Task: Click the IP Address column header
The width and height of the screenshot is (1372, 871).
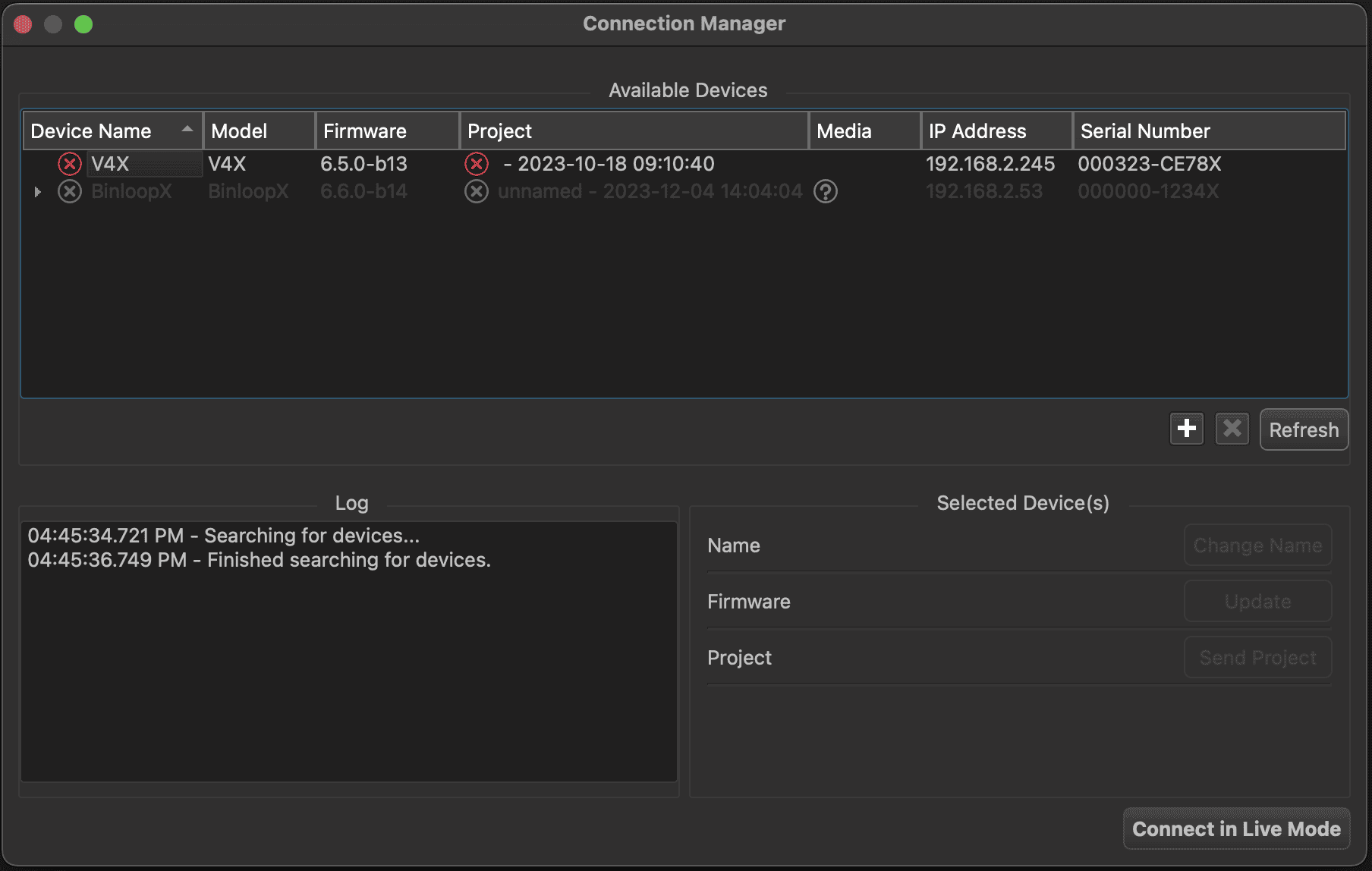Action: click(996, 131)
